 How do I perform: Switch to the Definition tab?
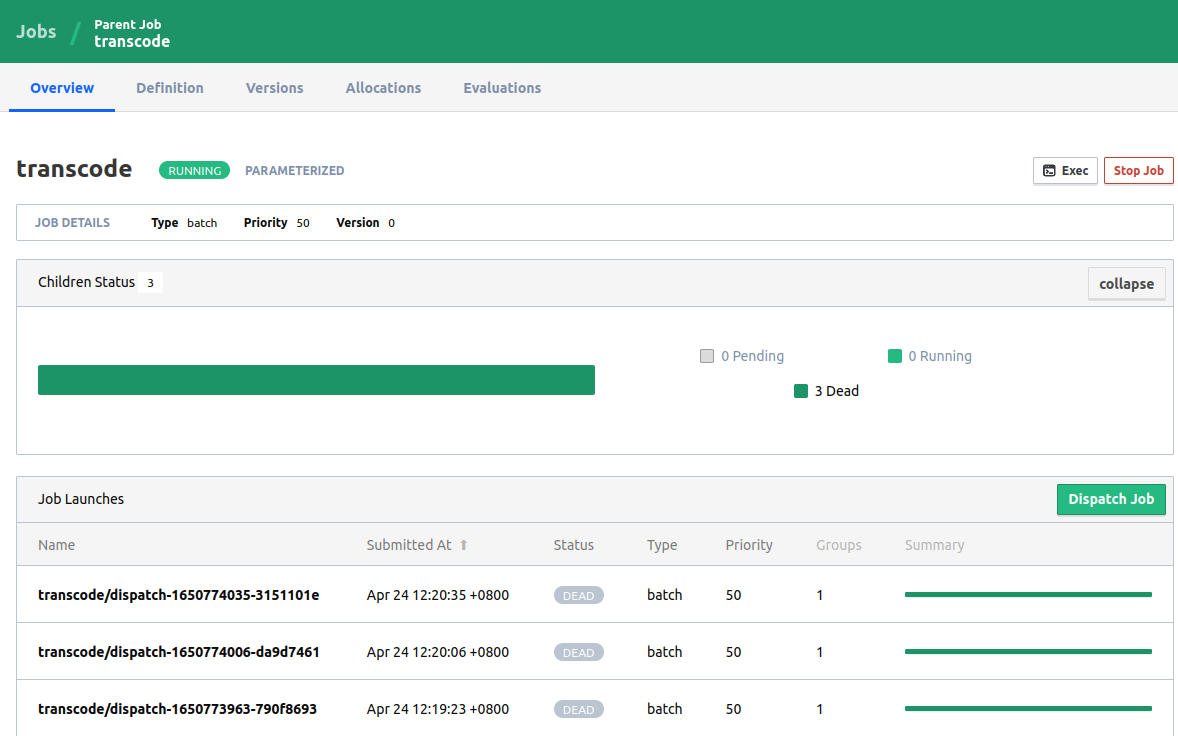point(170,88)
